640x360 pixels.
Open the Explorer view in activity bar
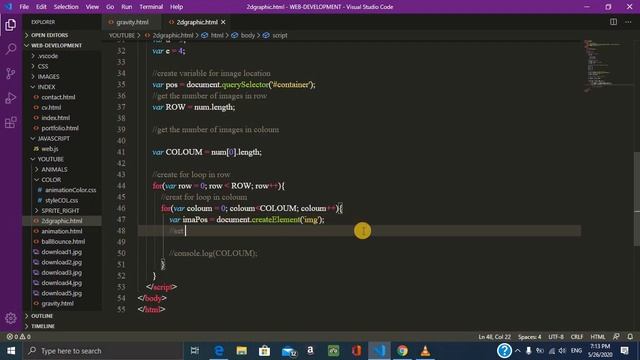[x=11, y=25]
